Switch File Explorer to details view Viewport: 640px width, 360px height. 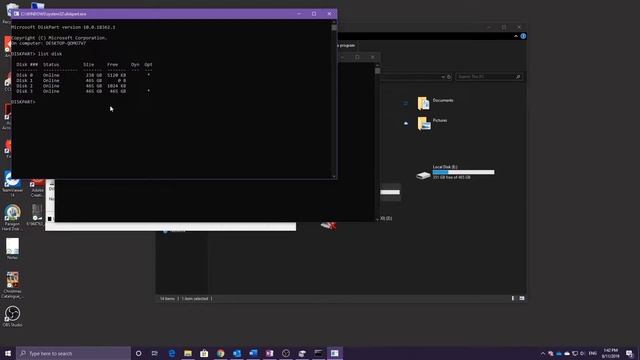coord(513,298)
